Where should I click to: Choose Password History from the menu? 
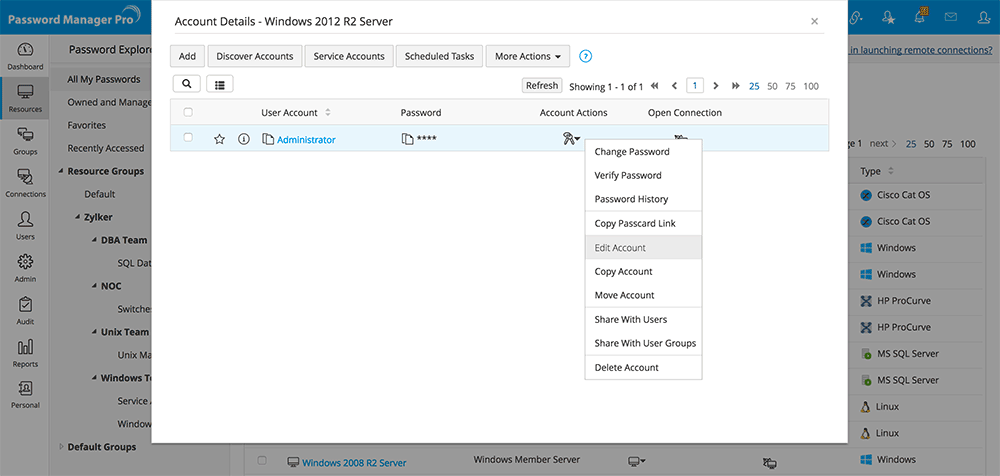point(643,199)
